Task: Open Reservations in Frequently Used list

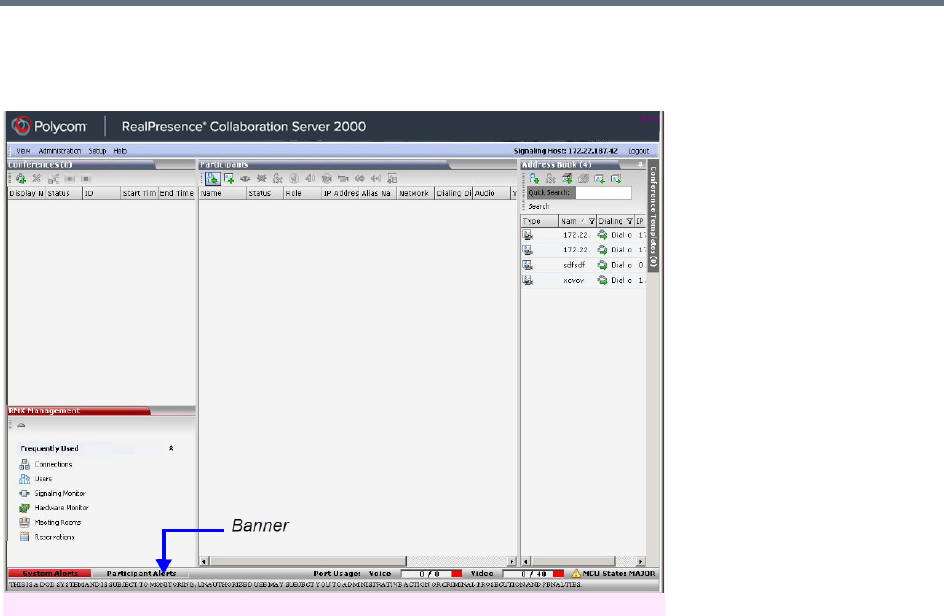Action: point(55,537)
